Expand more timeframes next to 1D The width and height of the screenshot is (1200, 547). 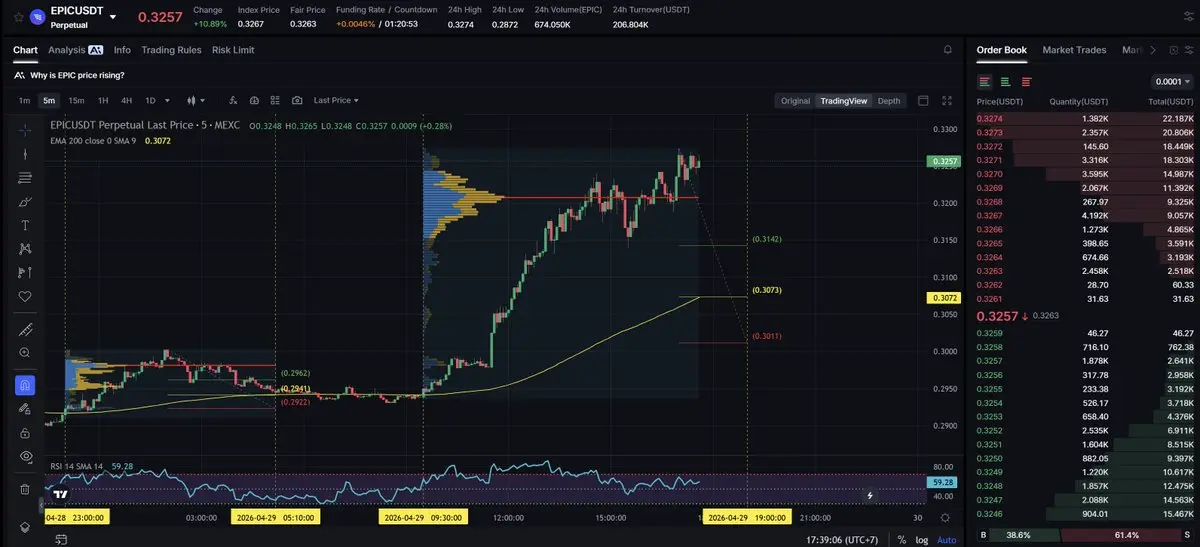point(166,100)
